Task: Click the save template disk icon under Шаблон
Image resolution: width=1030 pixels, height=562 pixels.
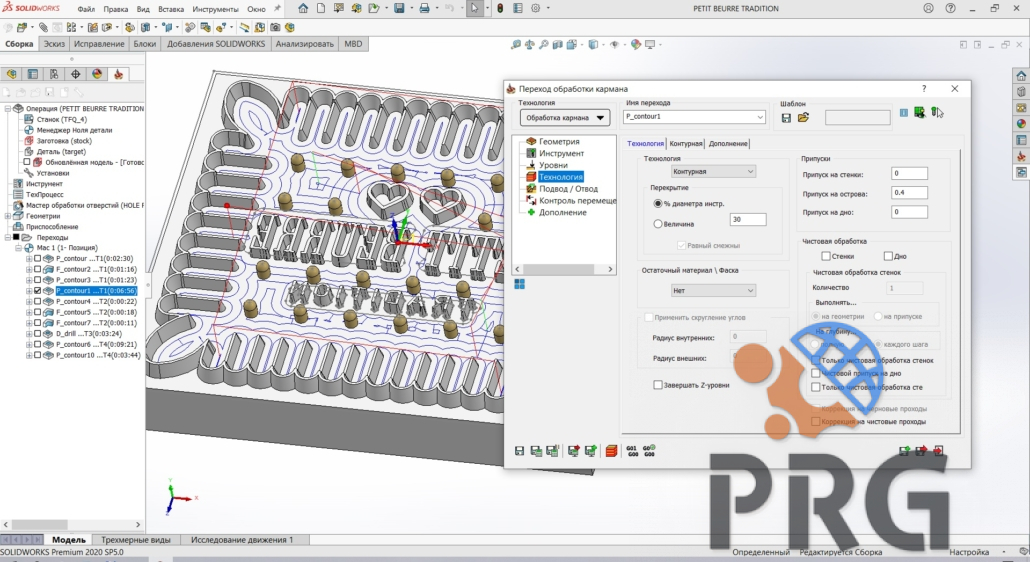Action: [x=786, y=118]
